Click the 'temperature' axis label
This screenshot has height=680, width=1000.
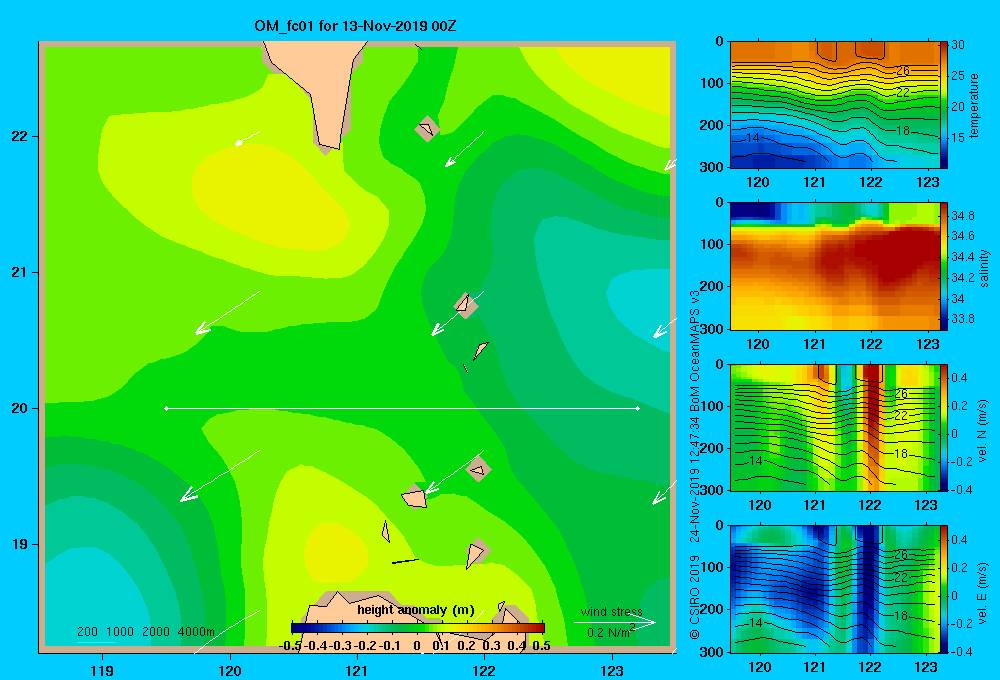[x=974, y=105]
